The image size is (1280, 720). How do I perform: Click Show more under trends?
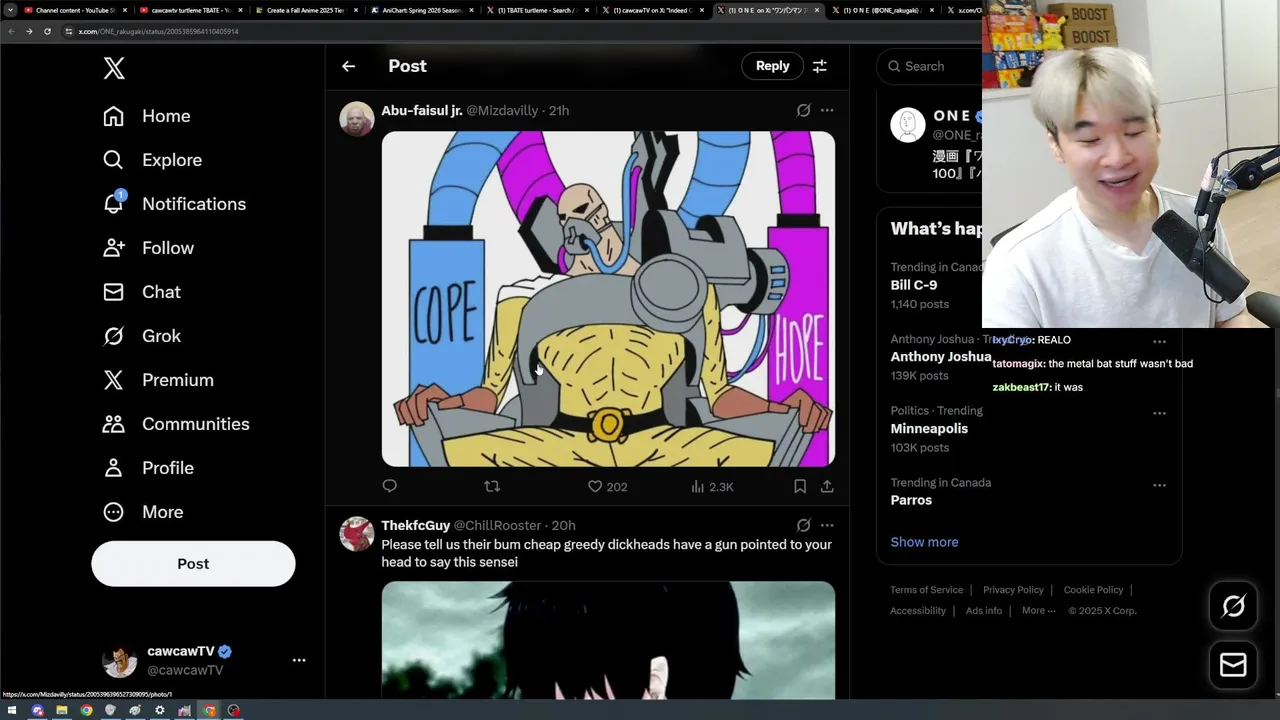click(x=924, y=542)
